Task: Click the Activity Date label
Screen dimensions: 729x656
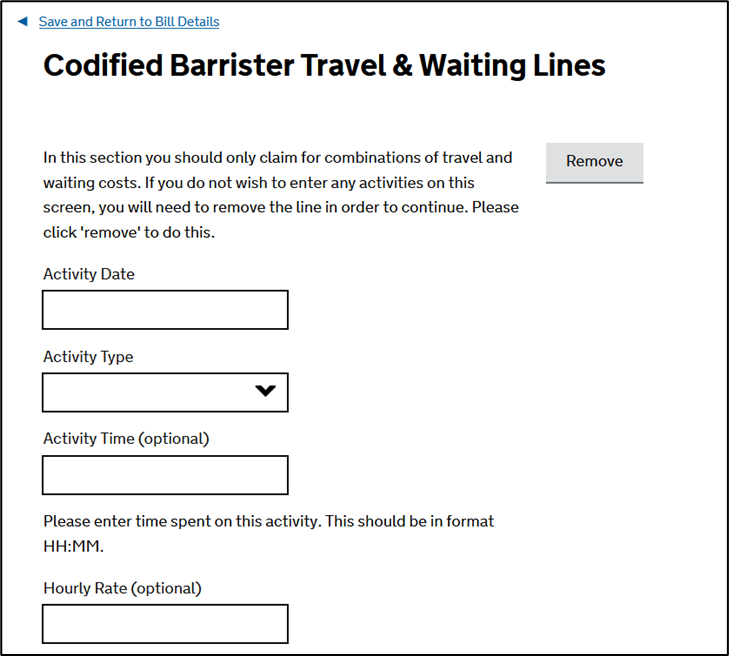Action: coord(89,274)
